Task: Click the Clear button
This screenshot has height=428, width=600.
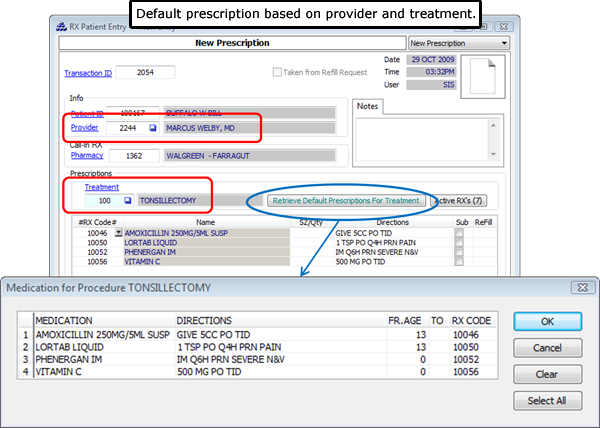Action: pos(547,374)
